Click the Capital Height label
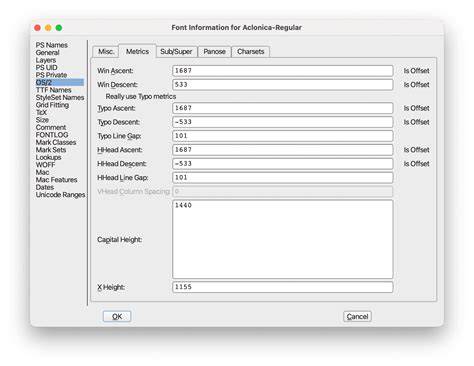The image size is (474, 366). coord(120,240)
